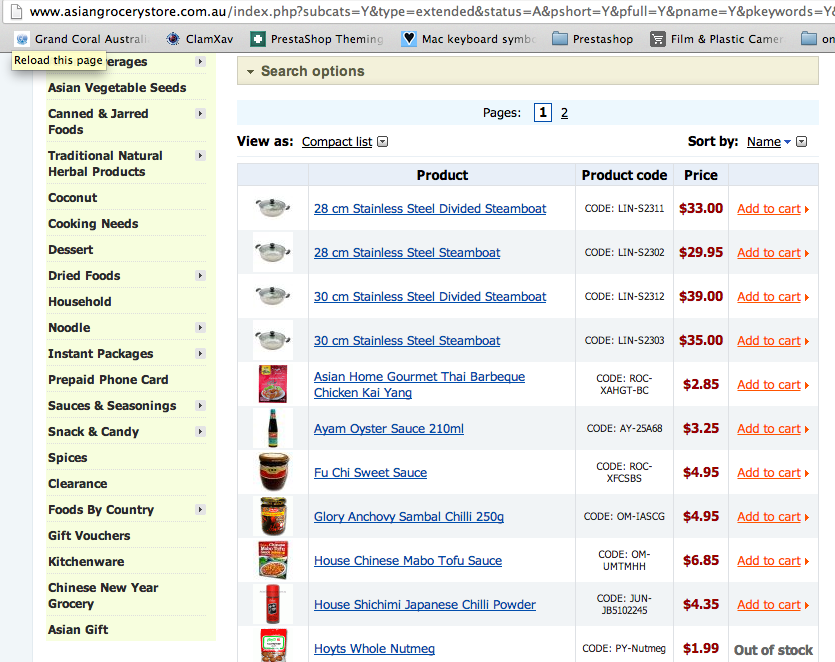Click the 30 cm Stainless Steel Steamboat image
This screenshot has width=835, height=662.
tap(273, 340)
